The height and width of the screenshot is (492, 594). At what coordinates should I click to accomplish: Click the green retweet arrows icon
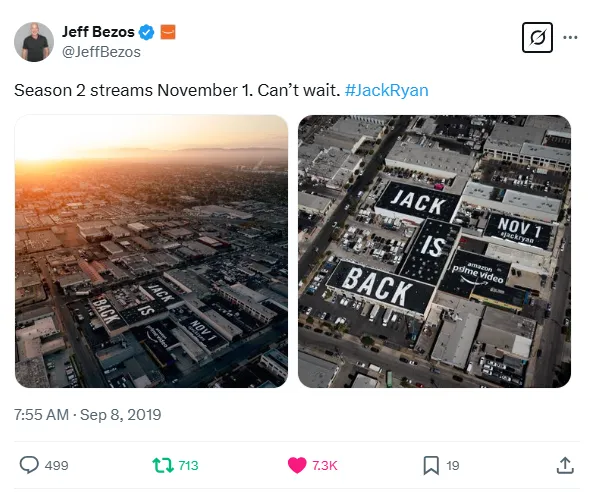(163, 465)
